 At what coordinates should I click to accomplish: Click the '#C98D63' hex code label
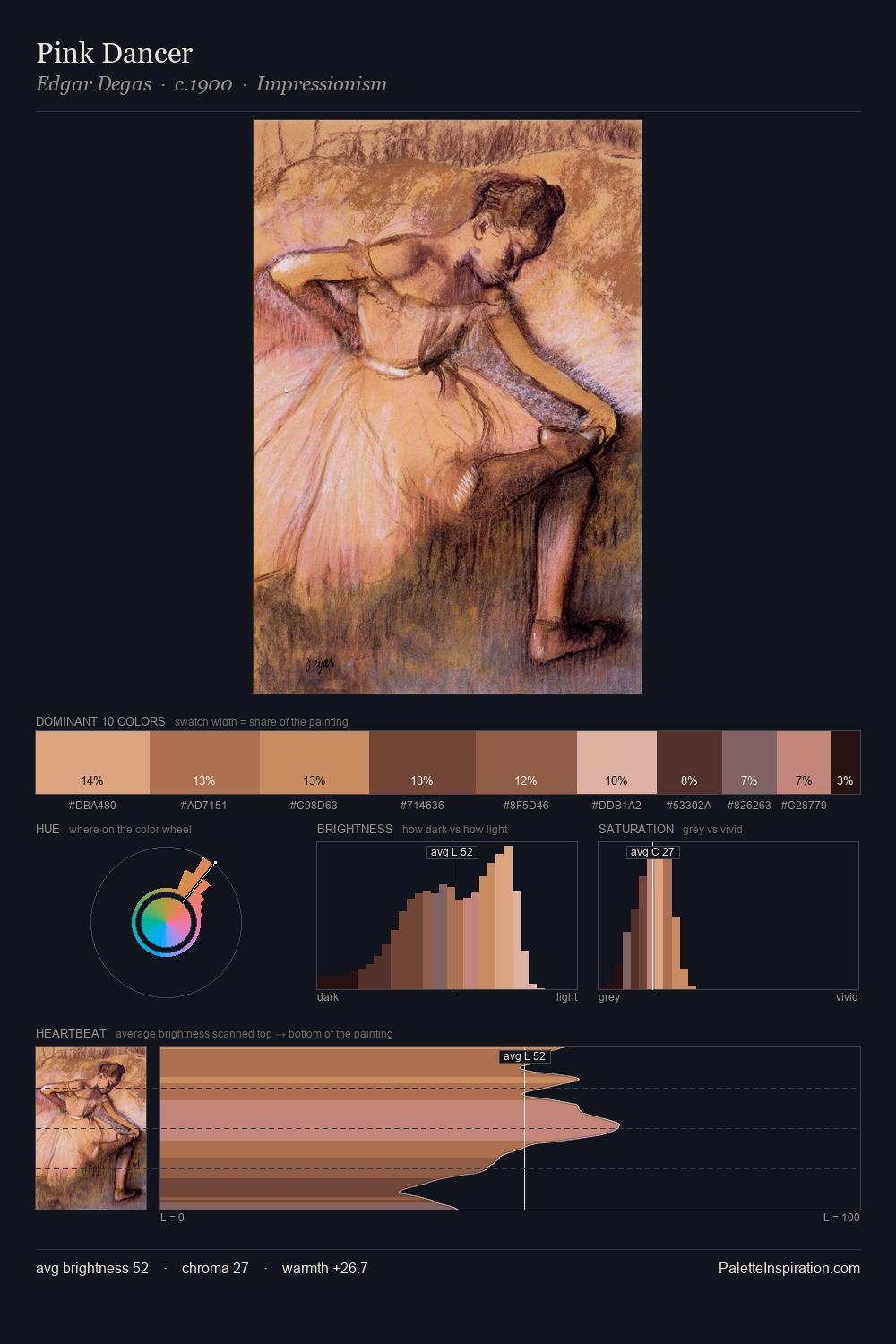coord(314,806)
